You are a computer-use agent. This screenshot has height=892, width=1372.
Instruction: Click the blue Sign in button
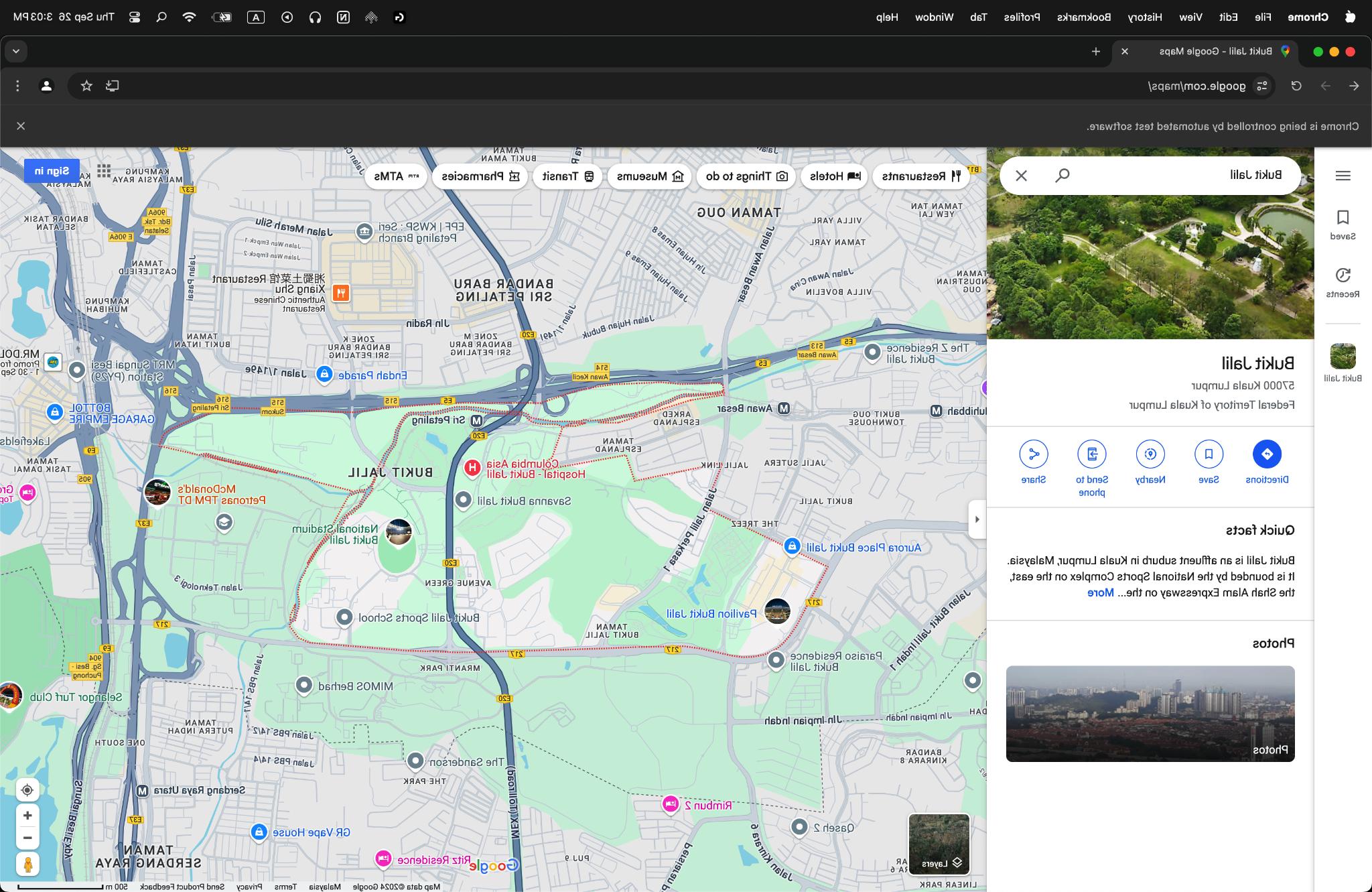[x=52, y=171]
